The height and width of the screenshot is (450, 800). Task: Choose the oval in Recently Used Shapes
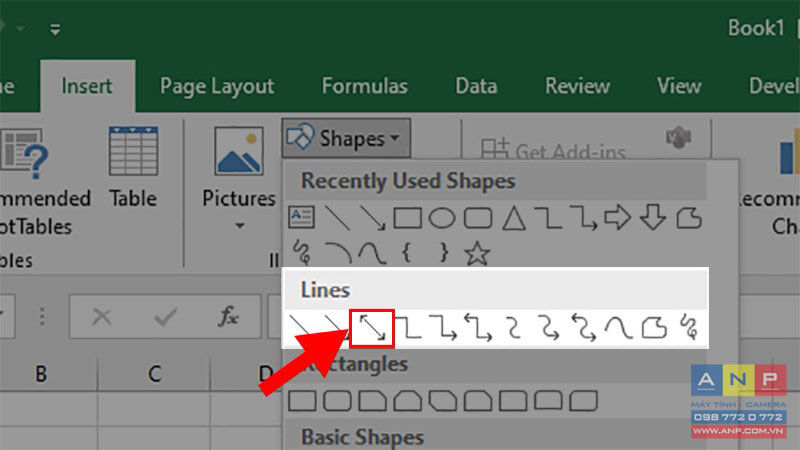(442, 218)
